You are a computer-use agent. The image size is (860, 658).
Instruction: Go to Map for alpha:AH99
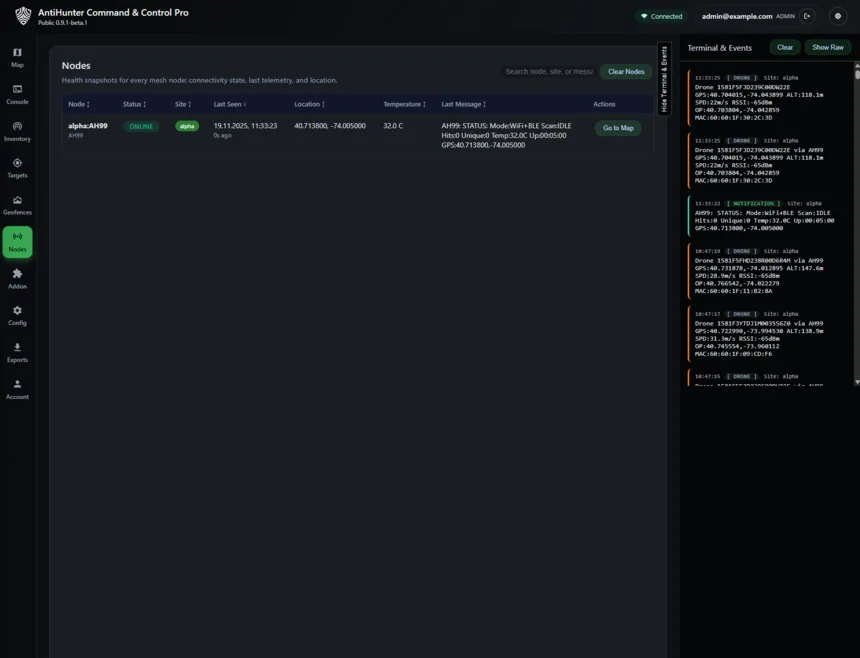pyautogui.click(x=618, y=128)
